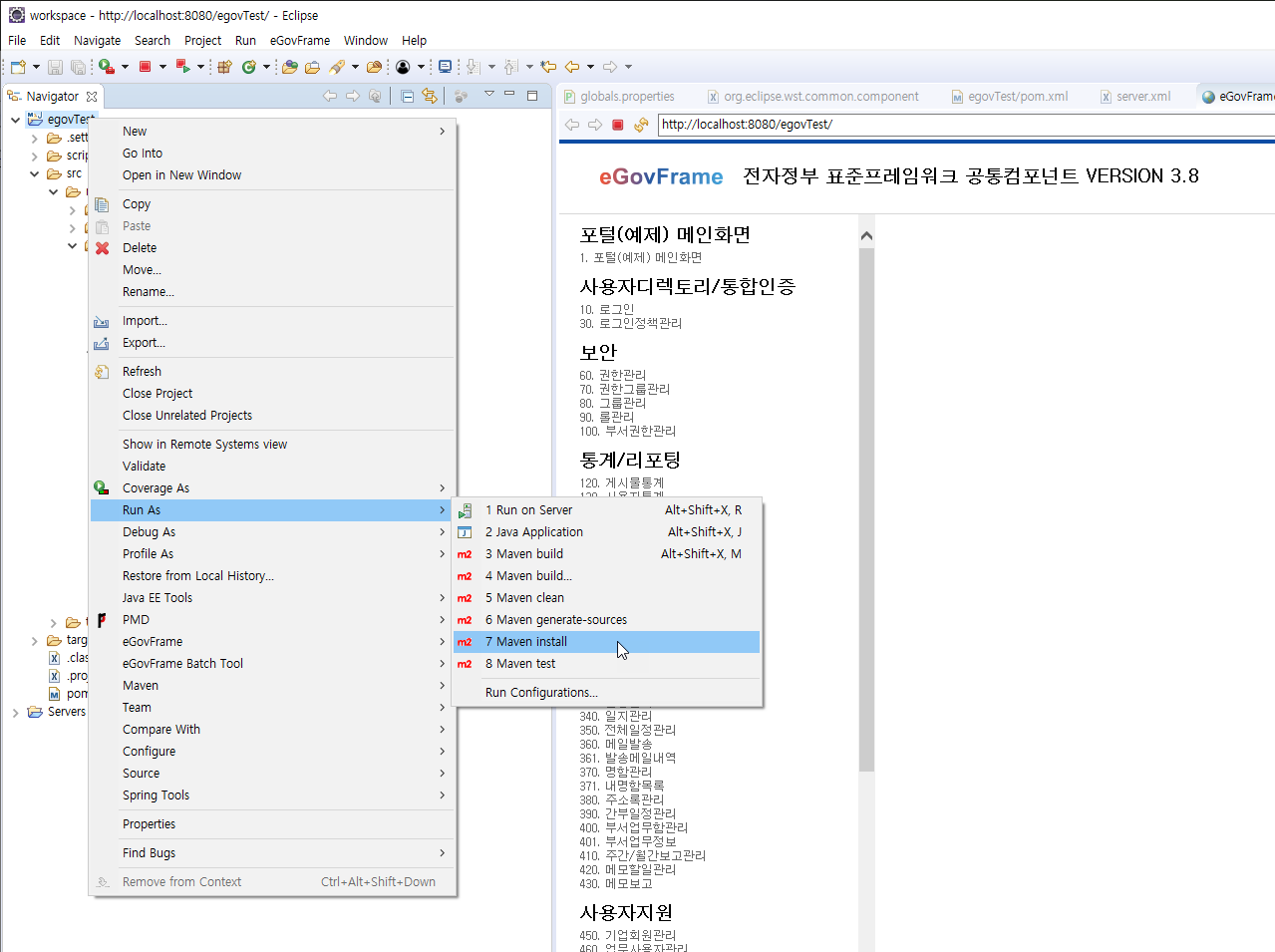Choose Run on Server option
The image size is (1275, 952).
tap(606, 510)
